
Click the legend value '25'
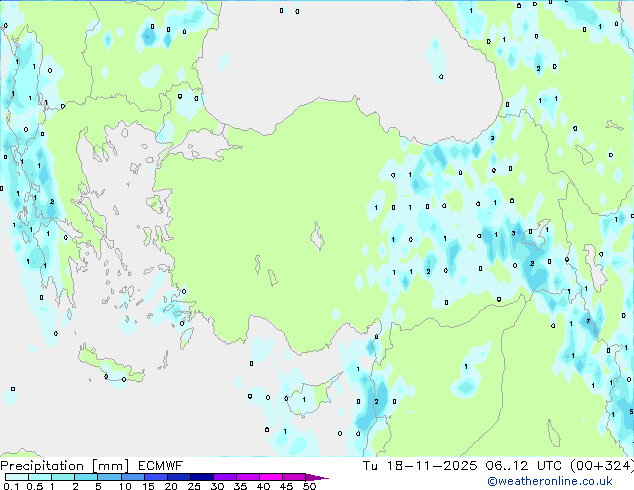click(x=194, y=486)
